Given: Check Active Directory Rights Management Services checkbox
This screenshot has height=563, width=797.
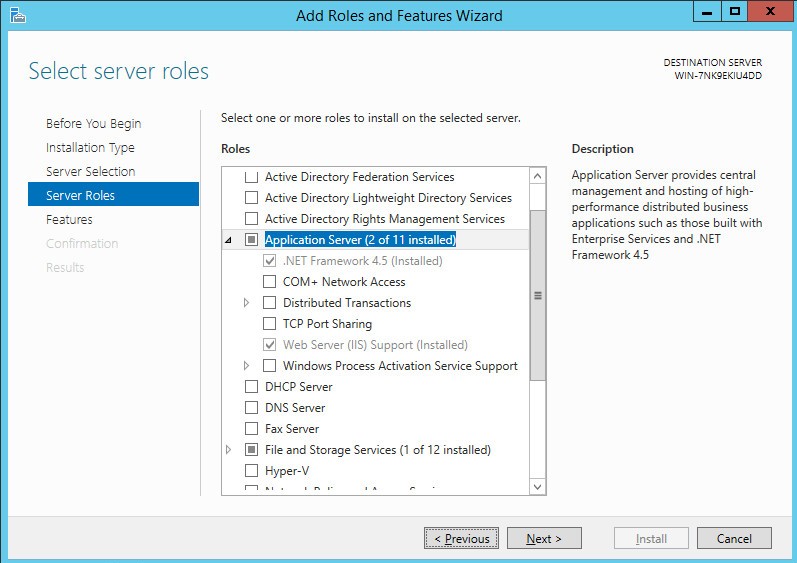Looking at the screenshot, I should 251,218.
